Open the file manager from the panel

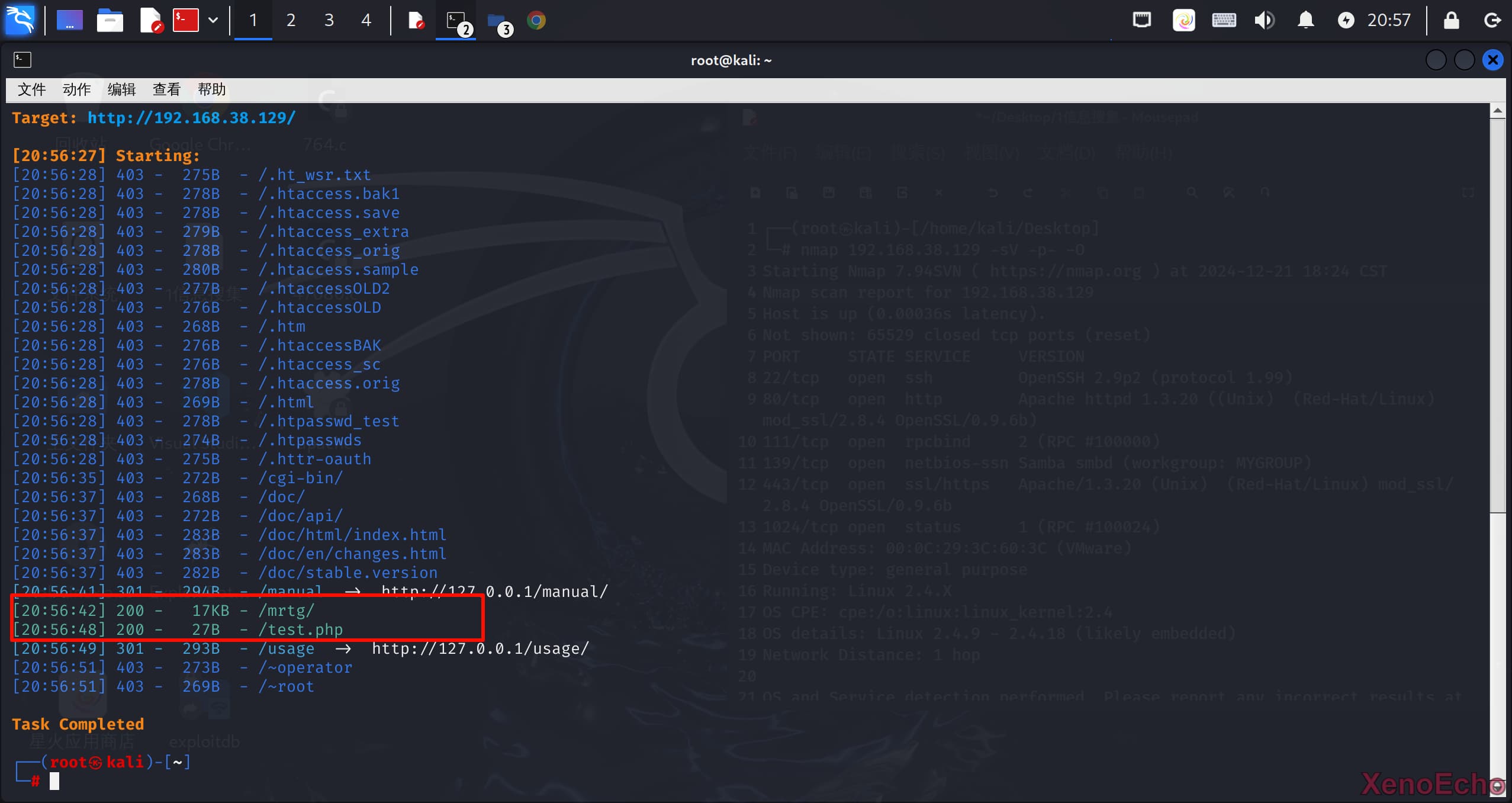[110, 21]
